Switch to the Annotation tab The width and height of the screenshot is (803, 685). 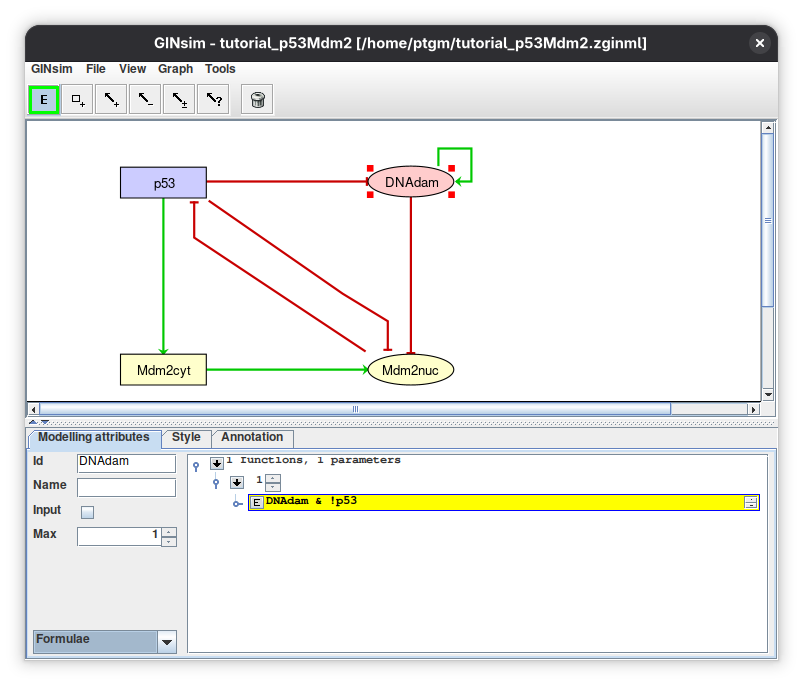click(252, 437)
